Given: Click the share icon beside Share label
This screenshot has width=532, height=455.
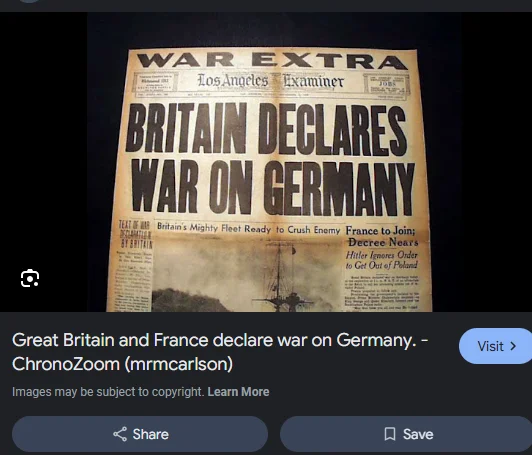Looking at the screenshot, I should [x=120, y=434].
